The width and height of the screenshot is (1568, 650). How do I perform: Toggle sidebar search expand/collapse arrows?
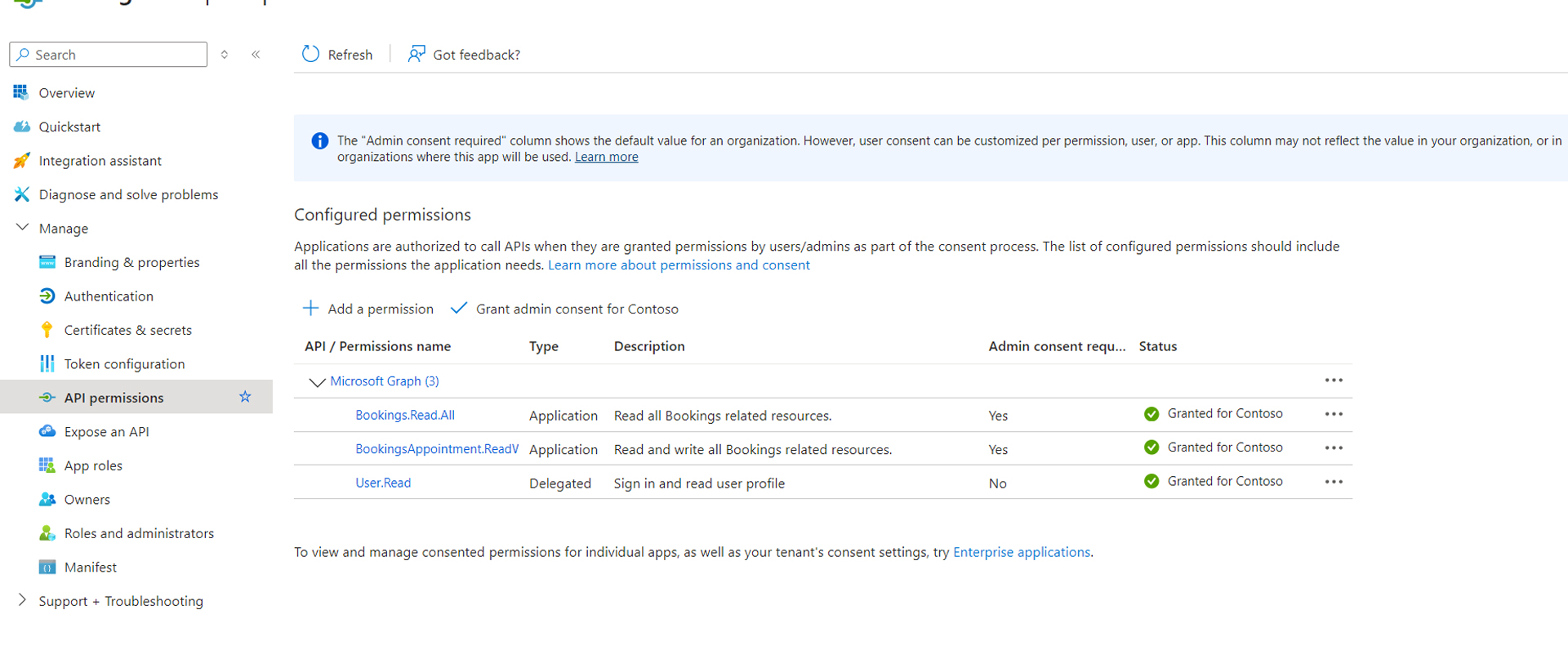(x=225, y=54)
